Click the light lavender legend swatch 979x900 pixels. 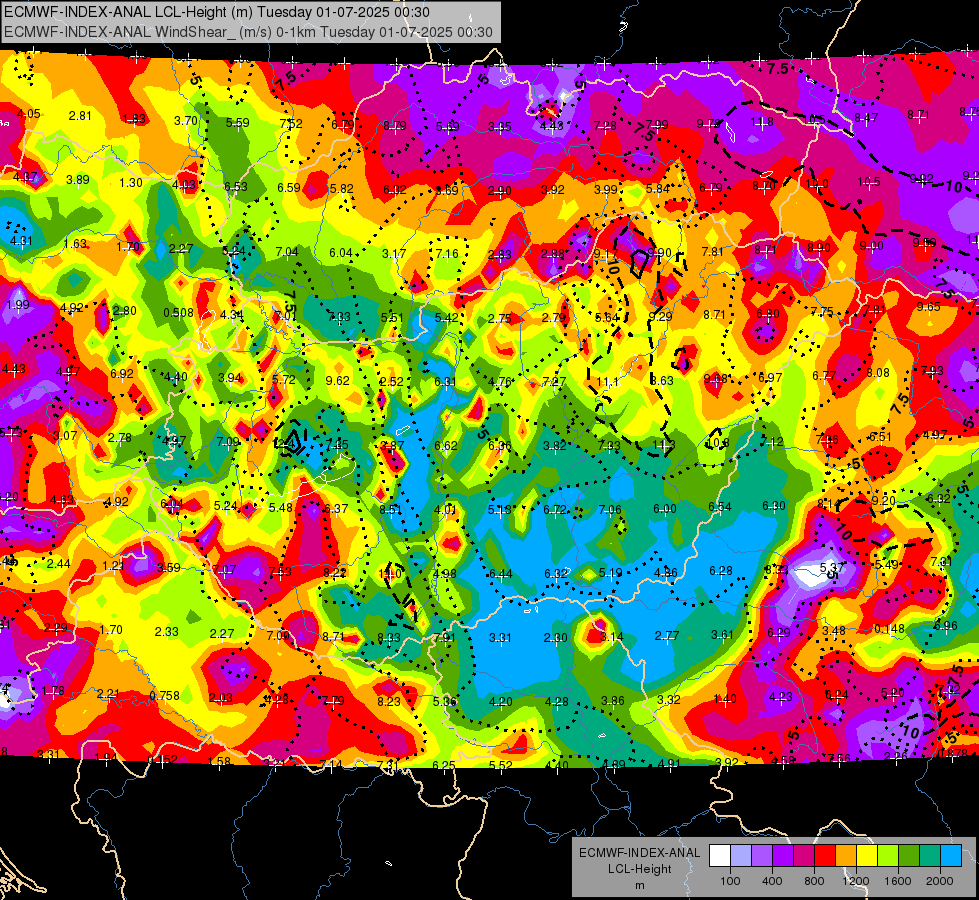[x=740, y=856]
